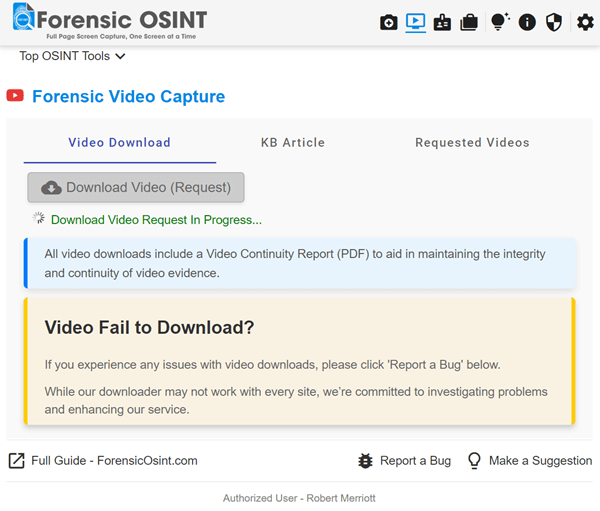Expand the Top OSINT Tools dropdown
Image resolution: width=600 pixels, height=511 pixels.
(72, 56)
